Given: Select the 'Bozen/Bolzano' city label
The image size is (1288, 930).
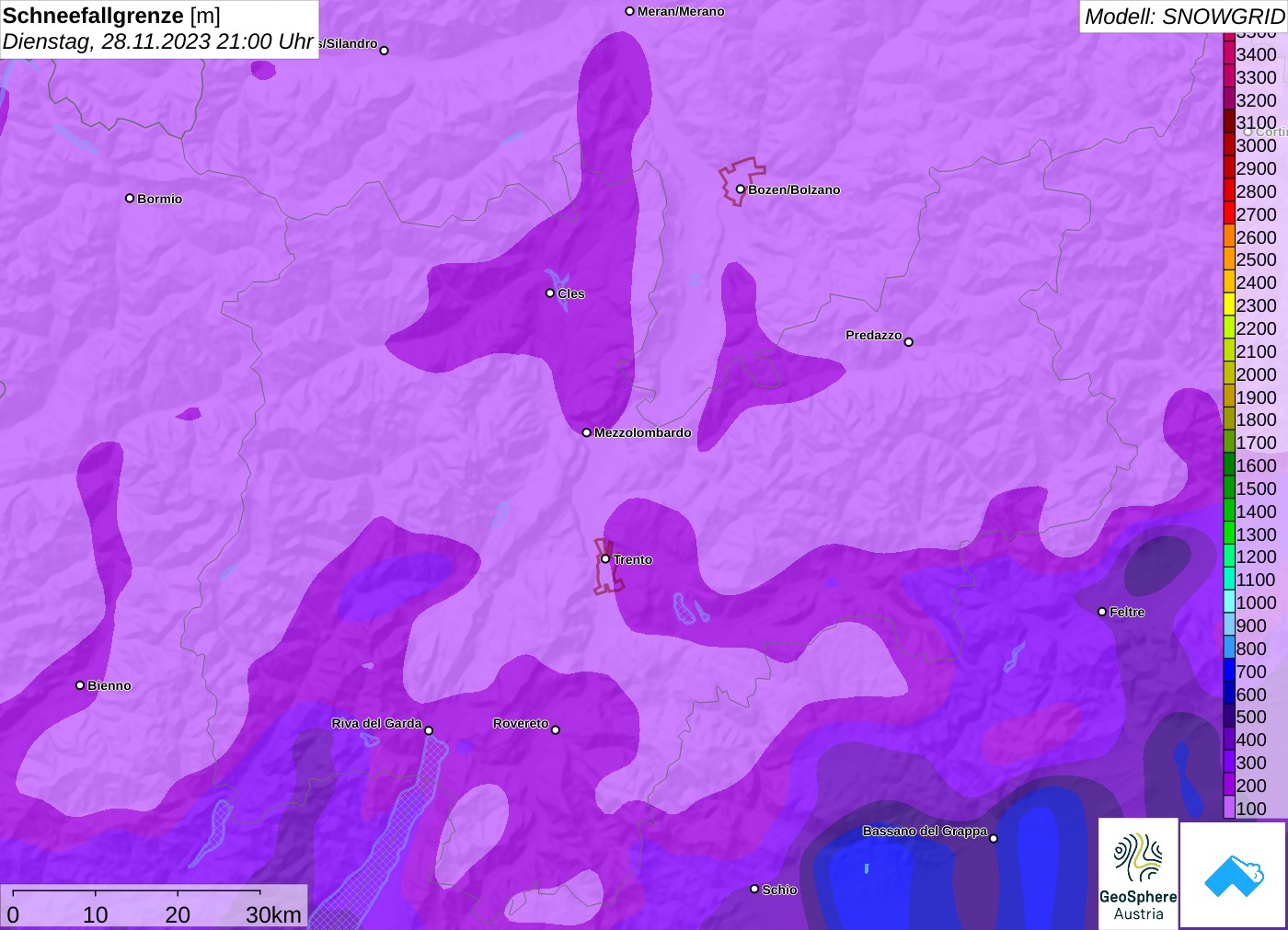Looking at the screenshot, I should point(794,189).
